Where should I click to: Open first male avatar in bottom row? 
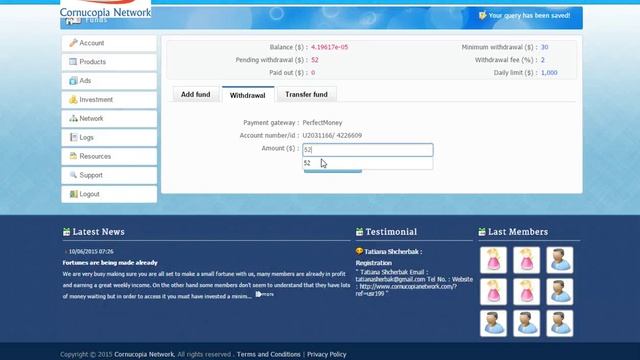pyautogui.click(x=493, y=324)
